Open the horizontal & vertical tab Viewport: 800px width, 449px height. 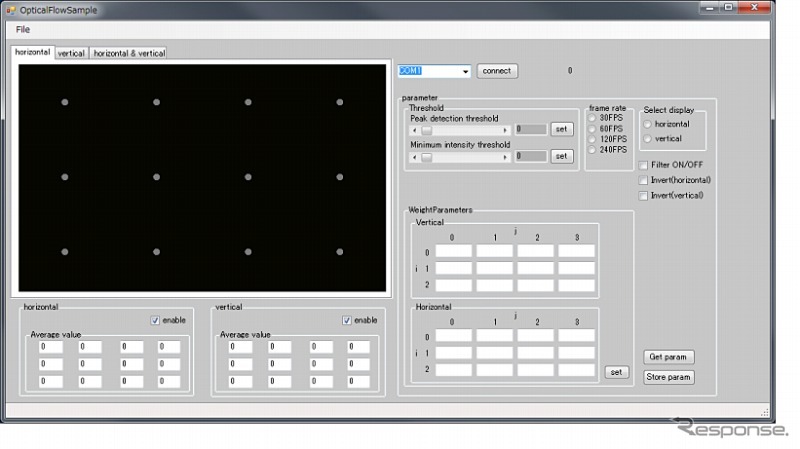(129, 53)
